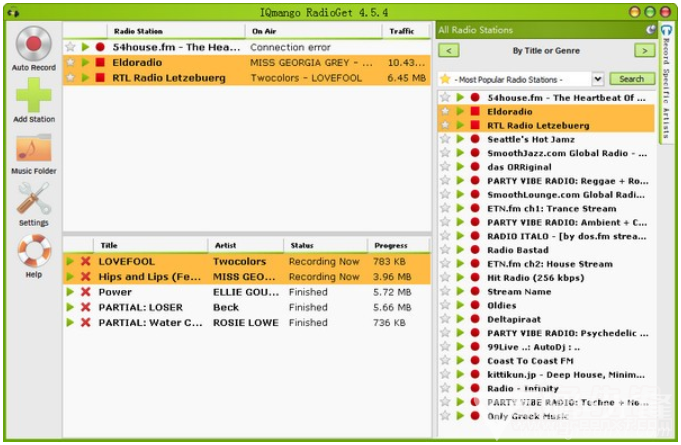Star the Stream Name station
The width and height of the screenshot is (681, 445).
pyautogui.click(x=445, y=291)
